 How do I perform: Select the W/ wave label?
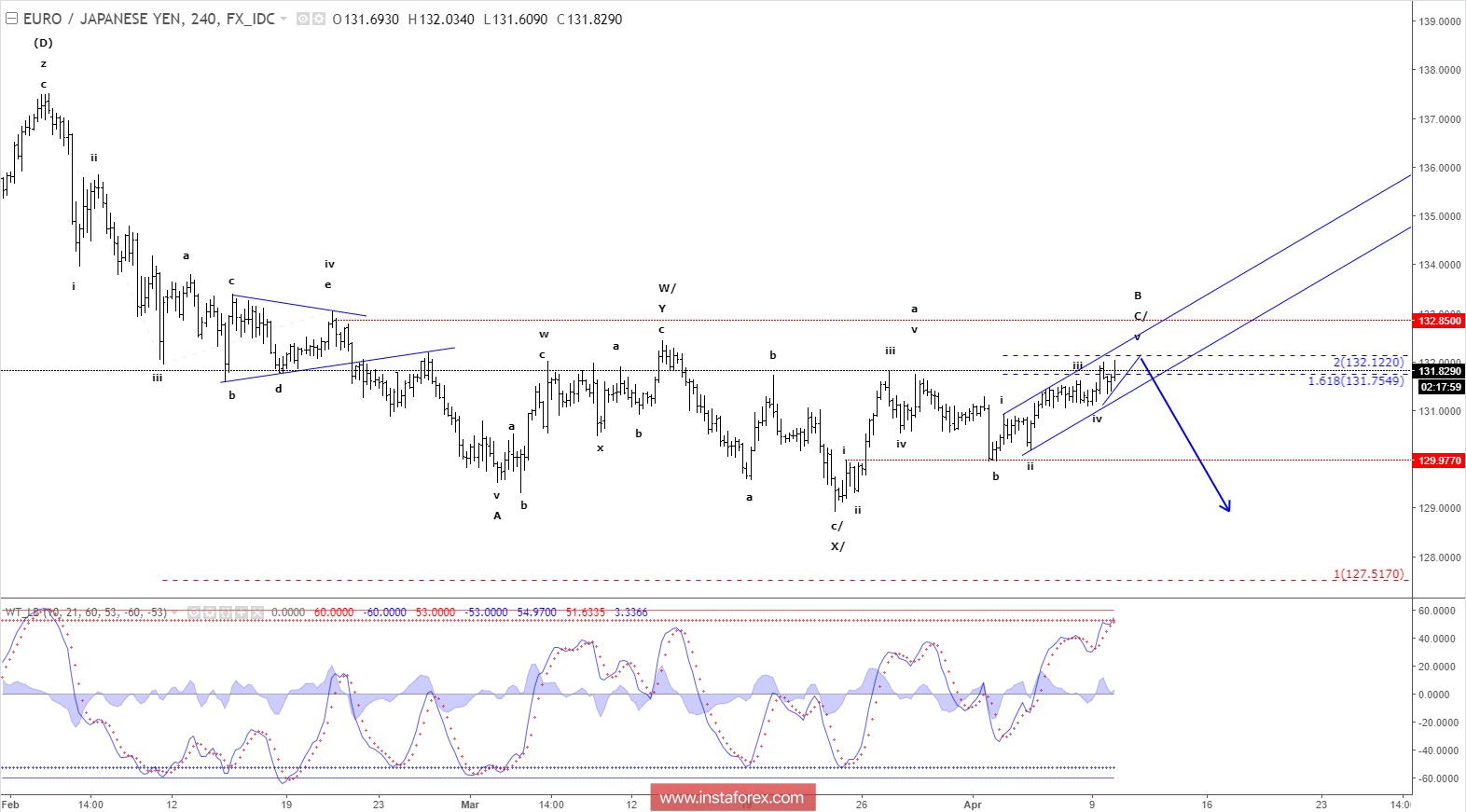point(667,288)
